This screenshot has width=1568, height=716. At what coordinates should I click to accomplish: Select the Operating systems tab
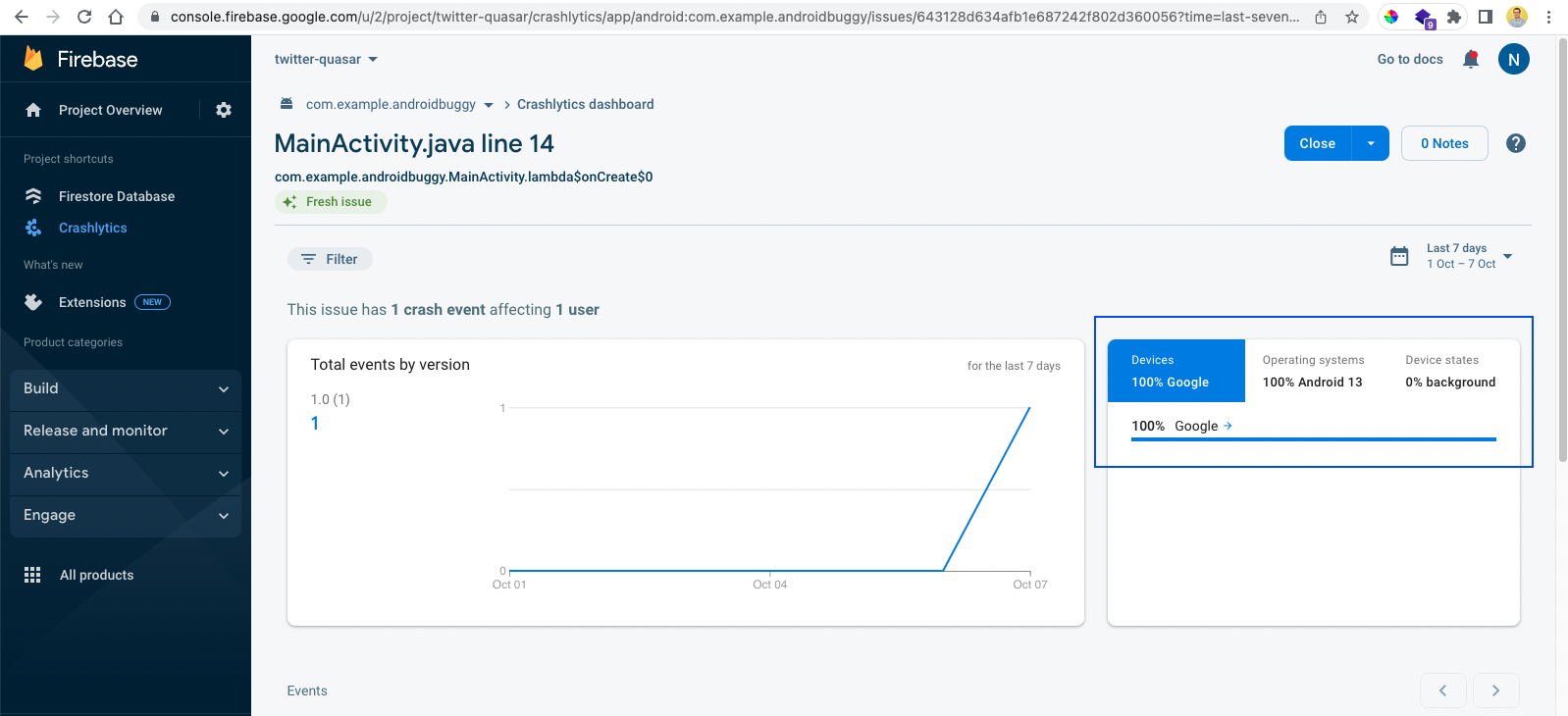click(1313, 371)
